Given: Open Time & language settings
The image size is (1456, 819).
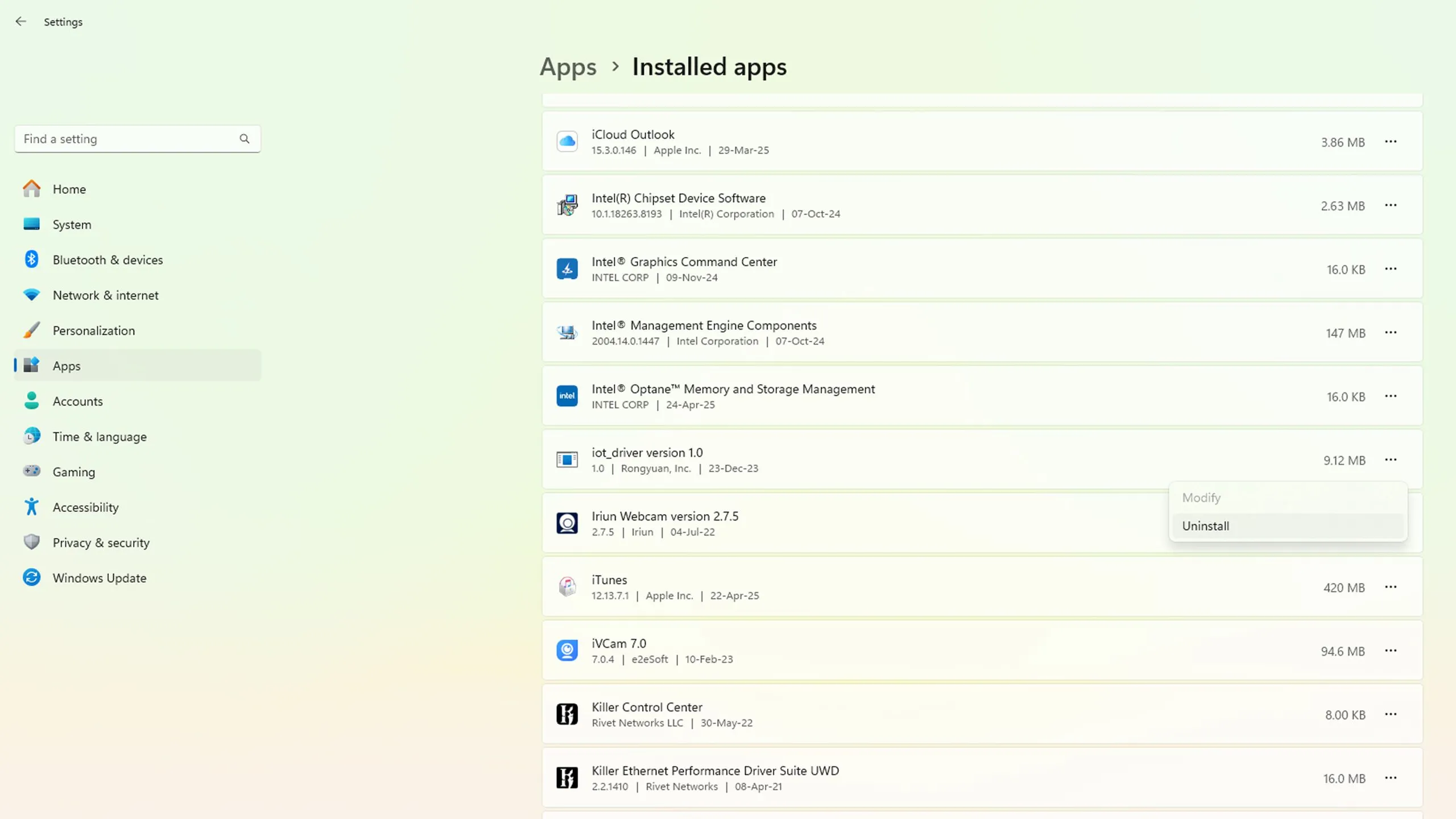Looking at the screenshot, I should 138,436.
